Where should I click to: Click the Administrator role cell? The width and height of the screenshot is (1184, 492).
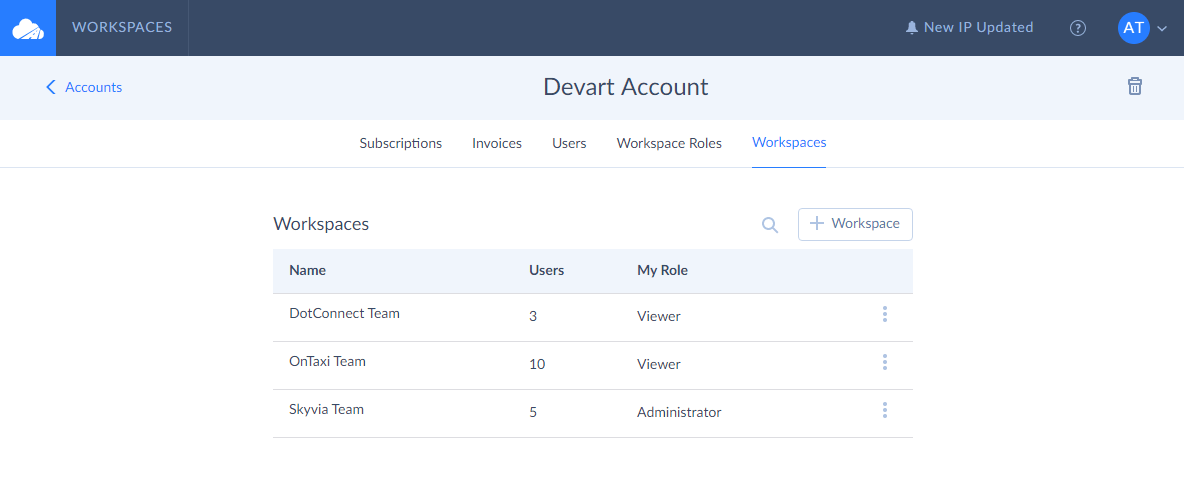(x=679, y=413)
